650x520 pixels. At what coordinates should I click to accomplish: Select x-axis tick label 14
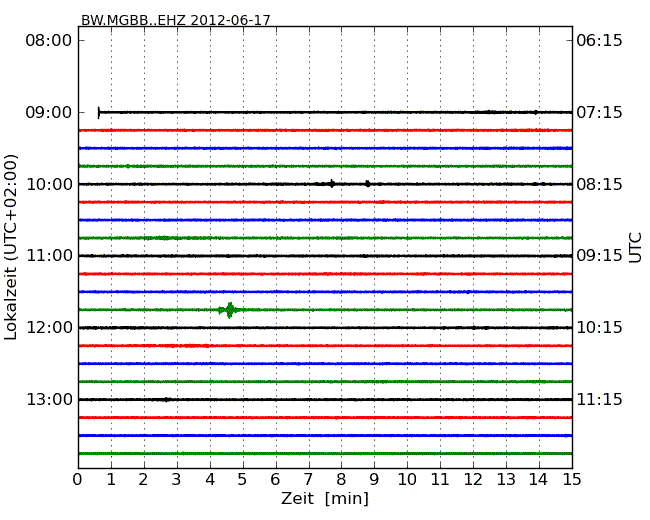538,480
